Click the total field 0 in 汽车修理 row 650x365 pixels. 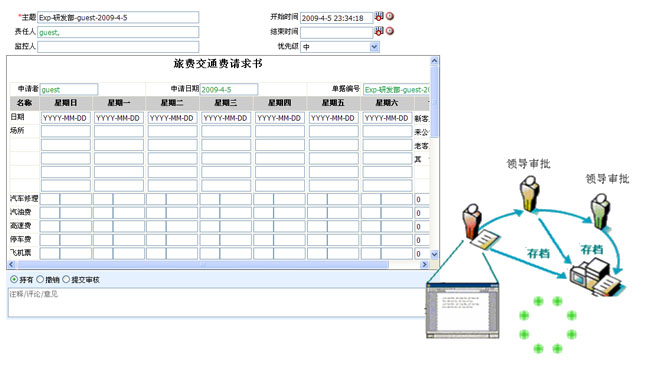coord(422,200)
